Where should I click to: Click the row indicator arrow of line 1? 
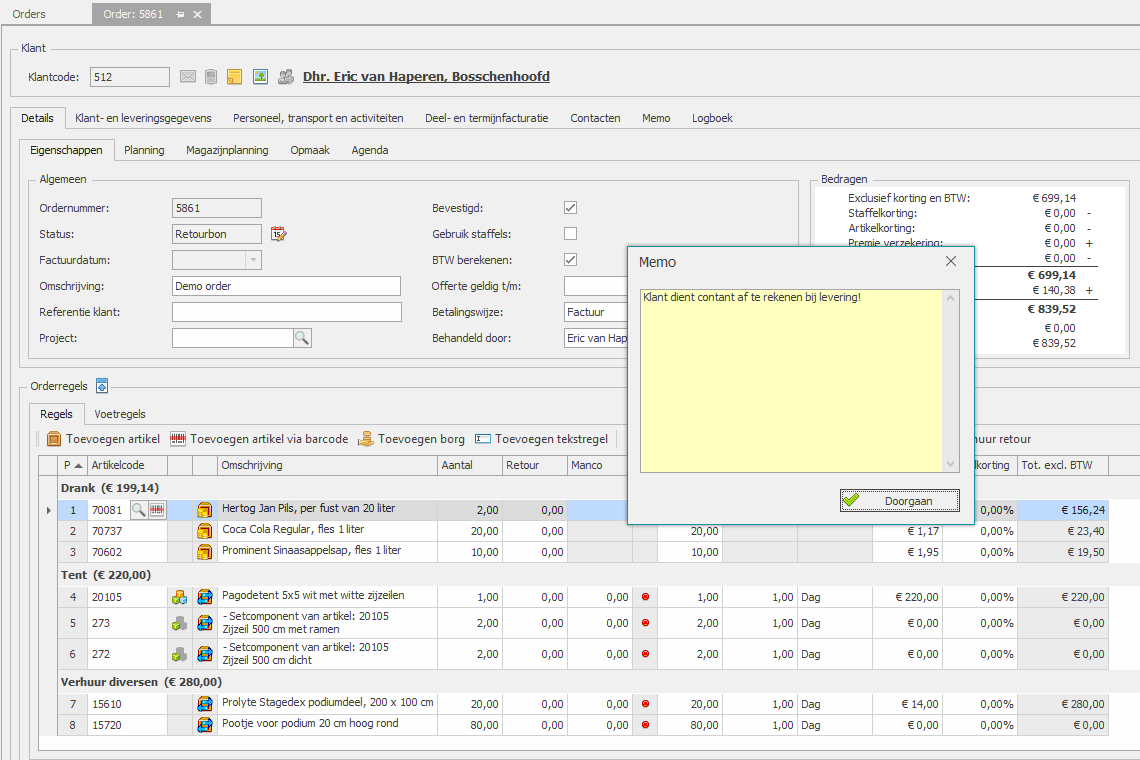point(49,510)
